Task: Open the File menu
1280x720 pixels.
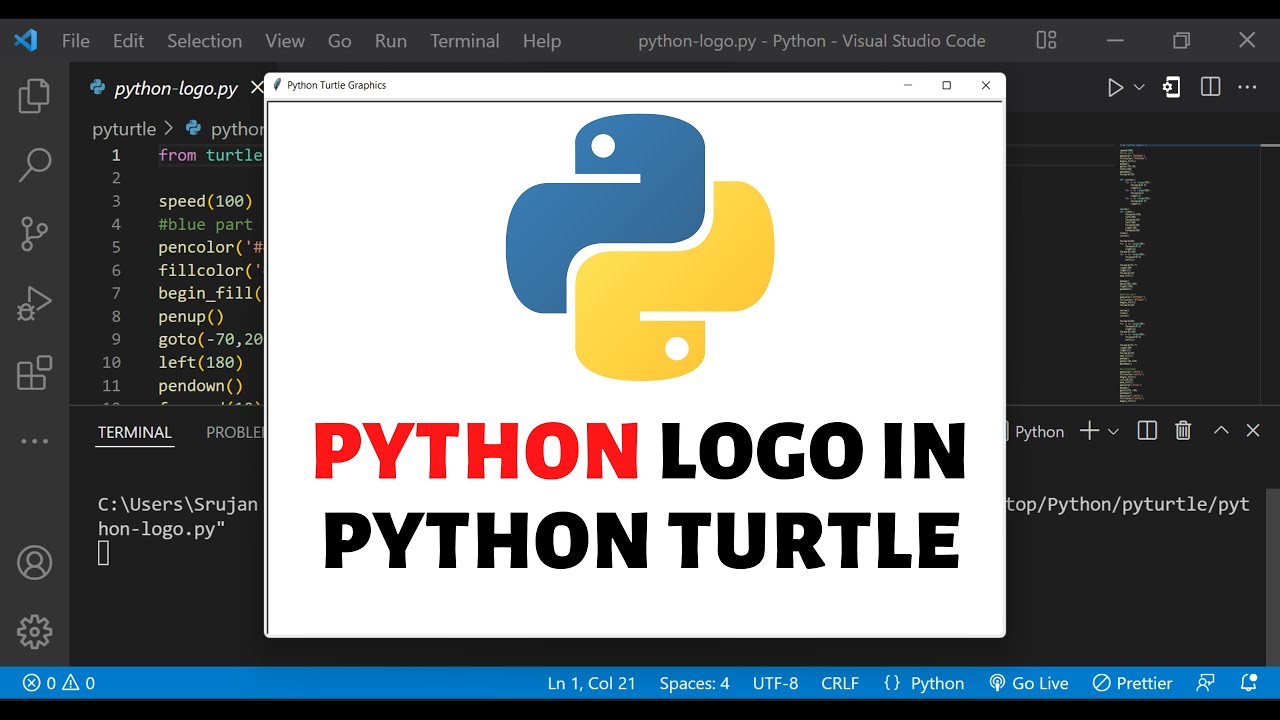Action: click(x=75, y=41)
